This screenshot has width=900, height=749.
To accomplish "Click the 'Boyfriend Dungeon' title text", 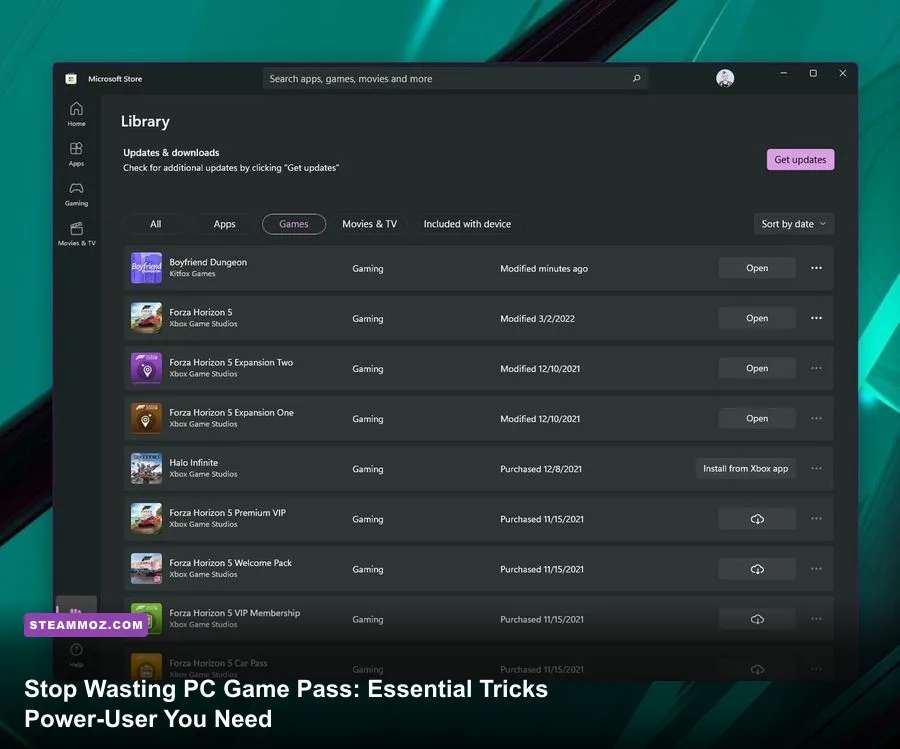I will coord(208,262).
